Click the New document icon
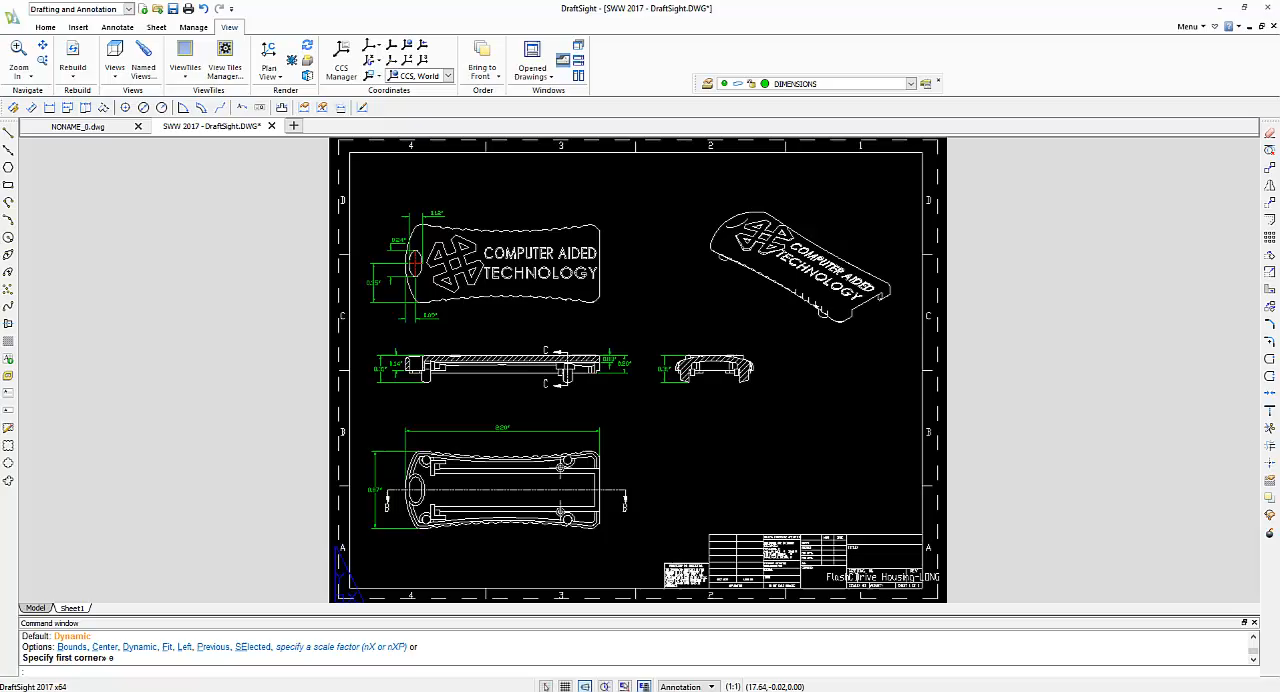Screen dimensions: 1280x692 (143, 9)
